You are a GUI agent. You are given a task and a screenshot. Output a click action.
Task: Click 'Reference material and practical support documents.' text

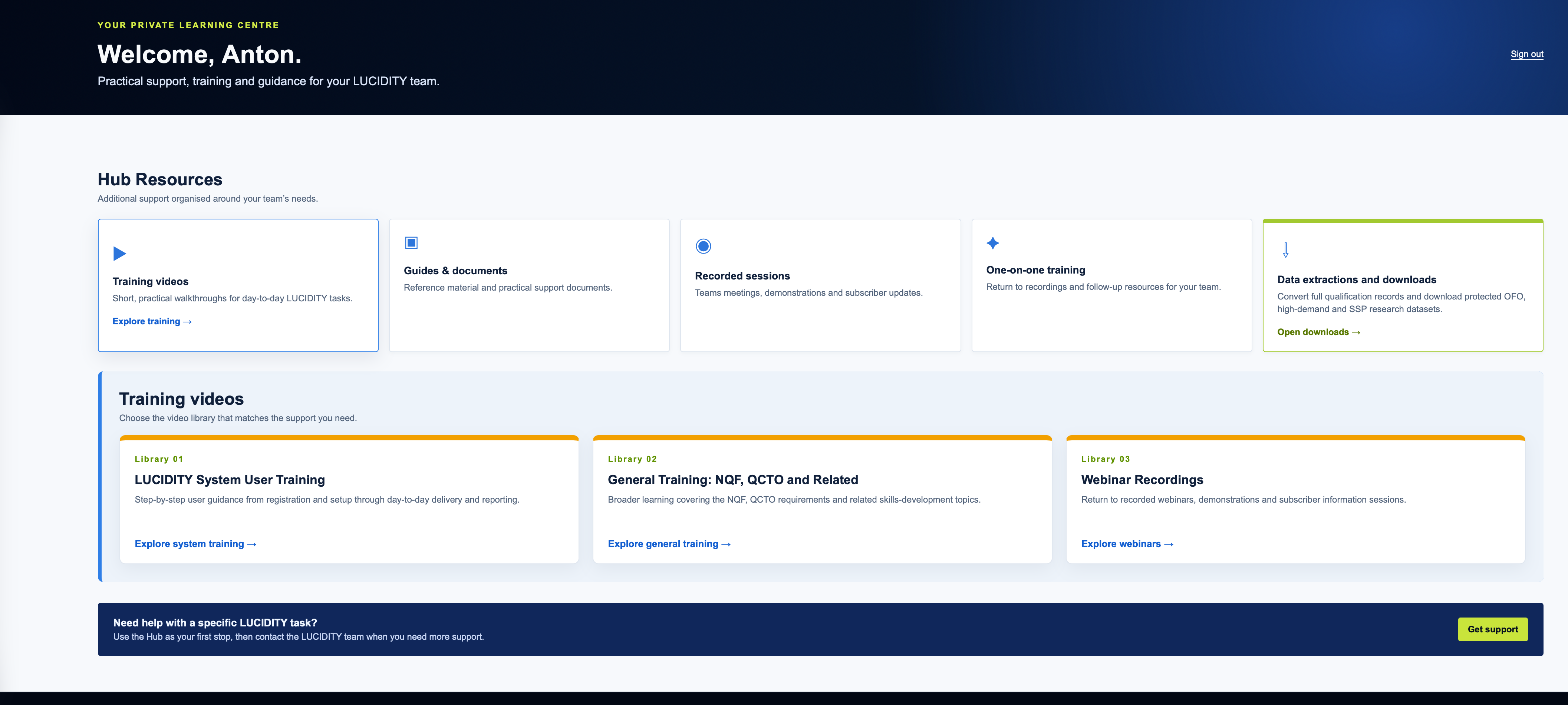(508, 288)
